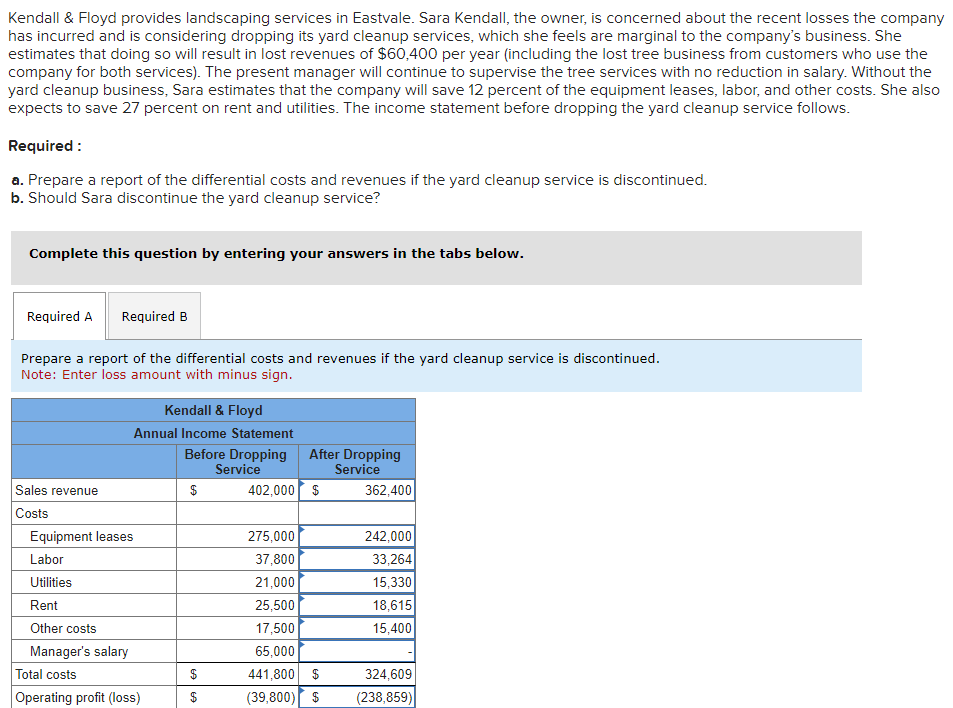Select the After Dropping Service column header
The width and height of the screenshot is (953, 708).
tap(355, 462)
